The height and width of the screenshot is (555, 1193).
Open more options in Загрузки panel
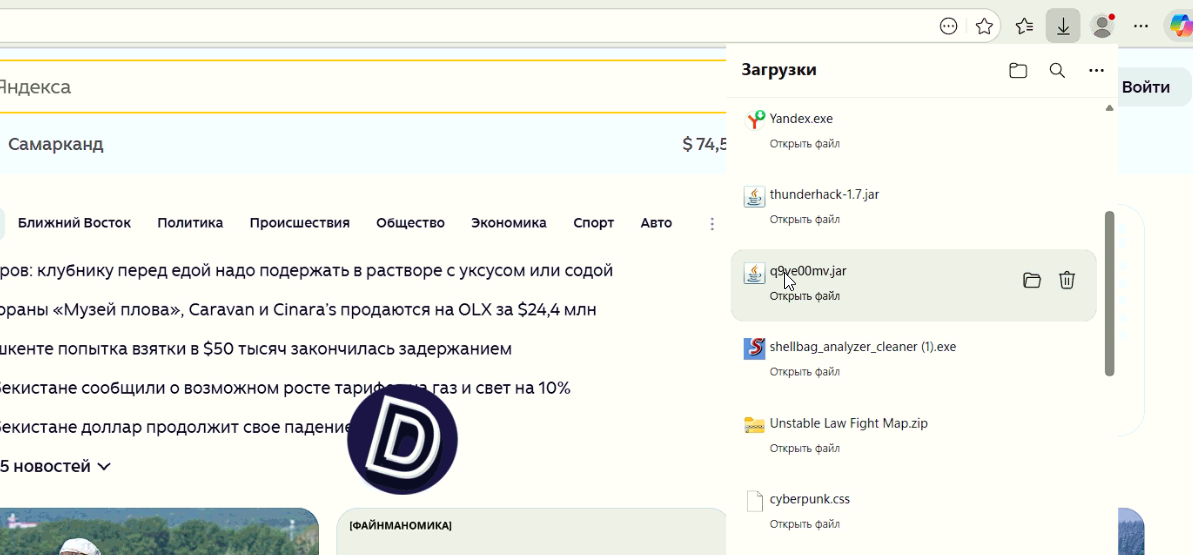(1096, 71)
